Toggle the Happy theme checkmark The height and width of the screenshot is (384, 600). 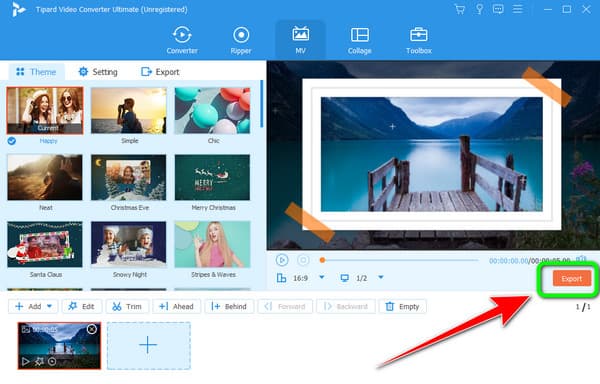(x=12, y=141)
